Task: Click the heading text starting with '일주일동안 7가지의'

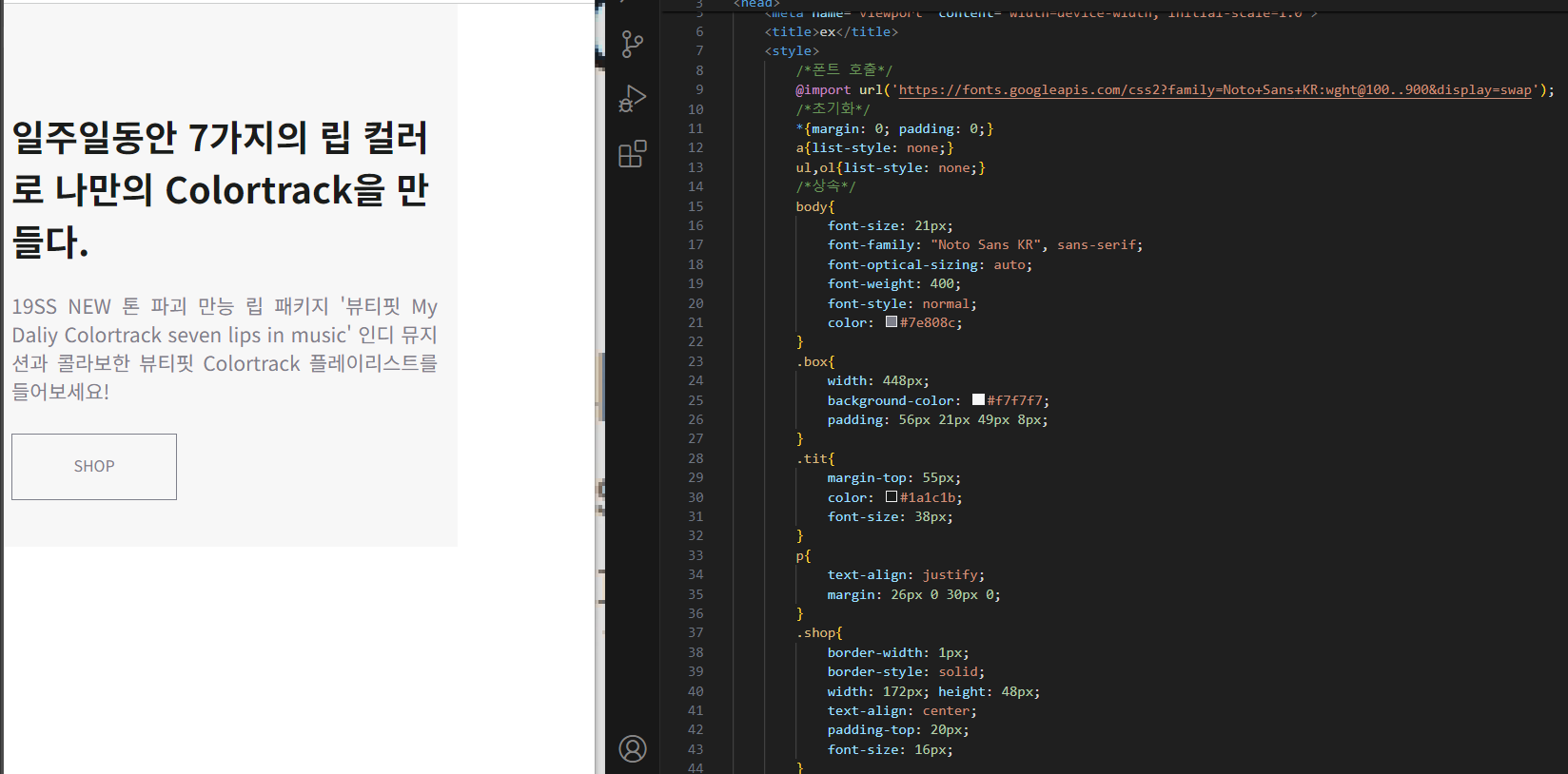Action: (221, 189)
